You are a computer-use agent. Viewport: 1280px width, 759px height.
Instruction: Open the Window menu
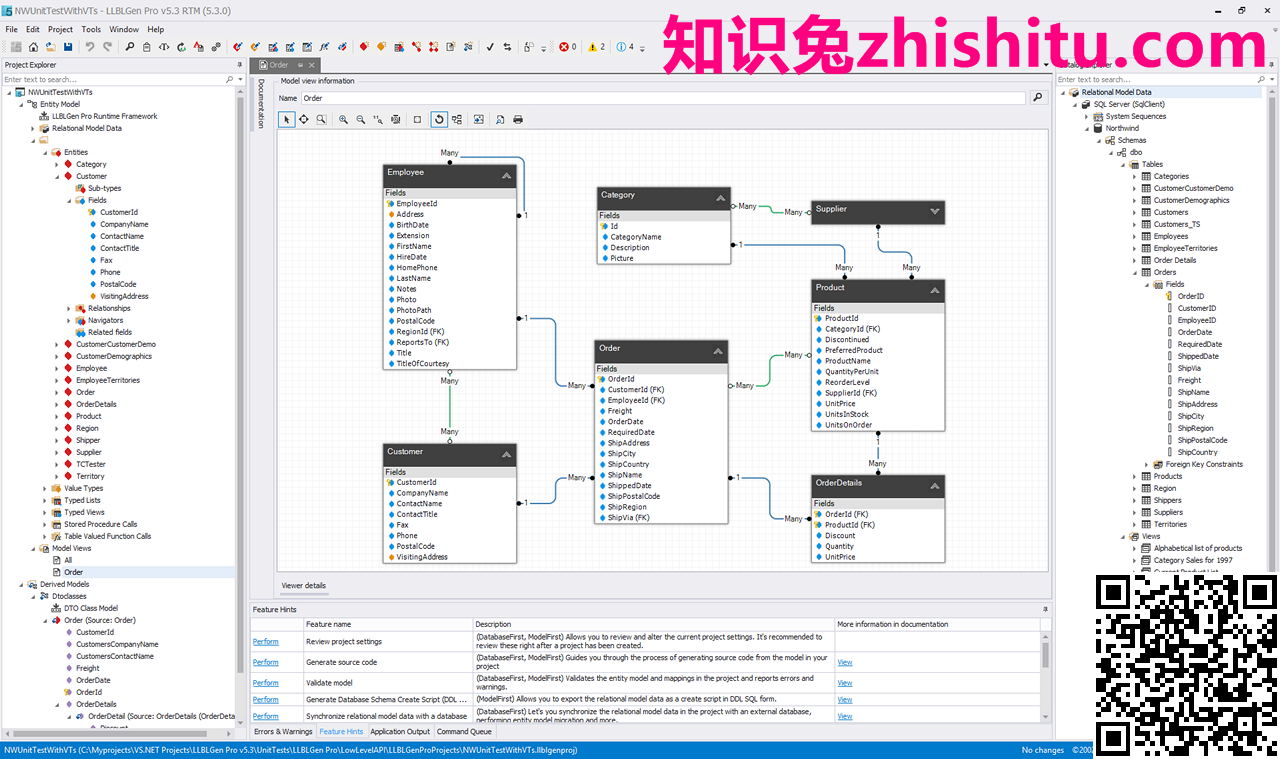(x=124, y=30)
